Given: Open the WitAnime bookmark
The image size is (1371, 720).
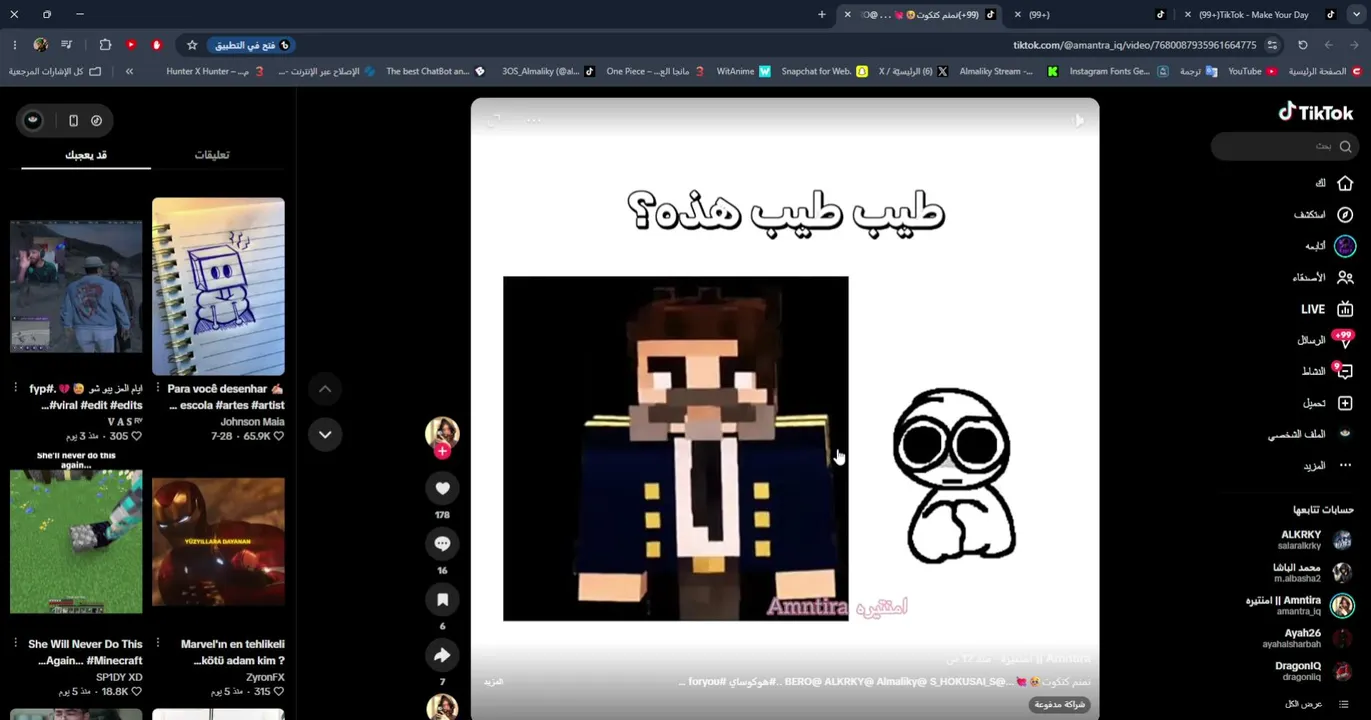Looking at the screenshot, I should point(743,71).
